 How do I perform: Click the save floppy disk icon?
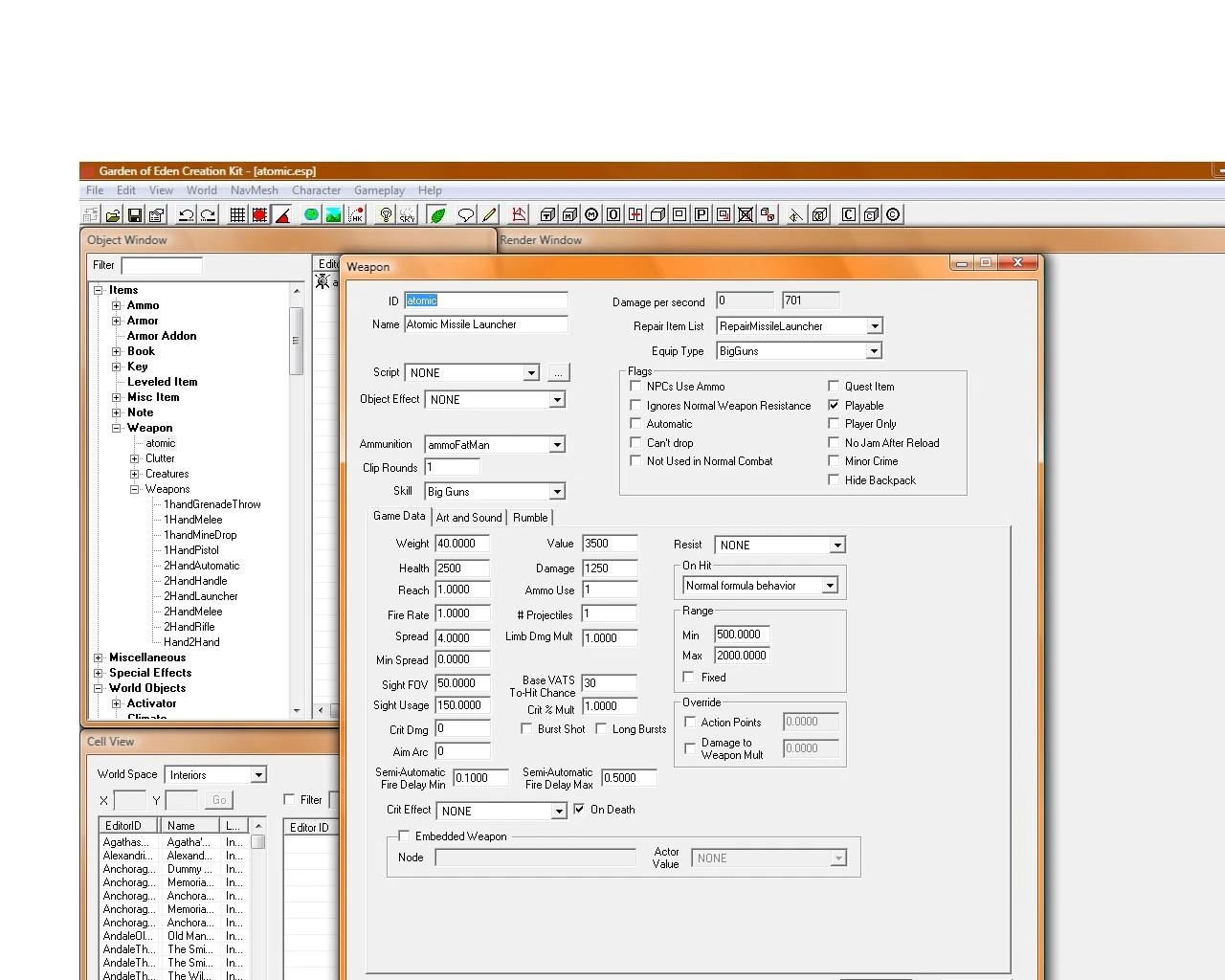135,214
